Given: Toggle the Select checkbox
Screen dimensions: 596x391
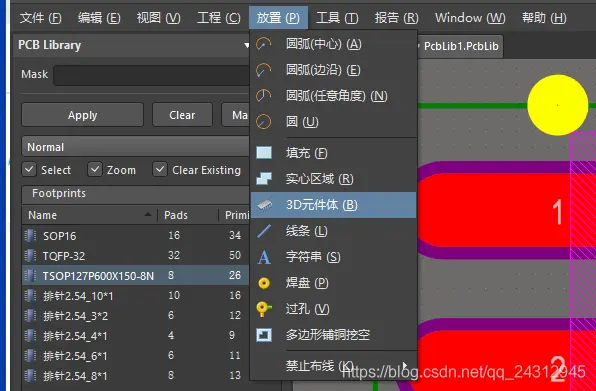Looking at the screenshot, I should [29, 169].
